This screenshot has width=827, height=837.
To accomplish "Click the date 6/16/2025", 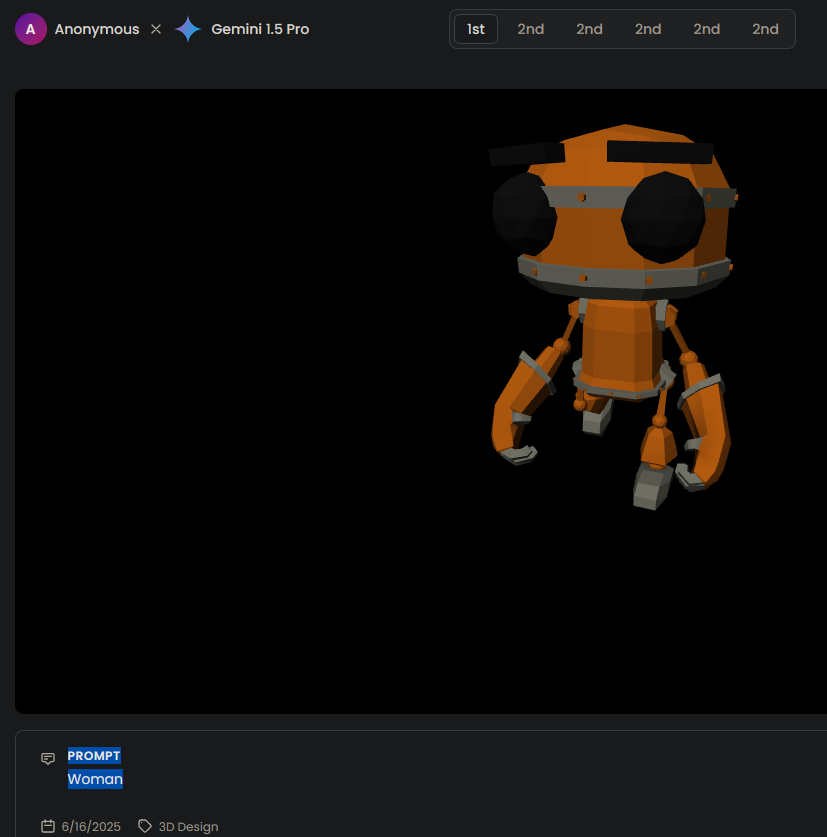I will point(91,826).
